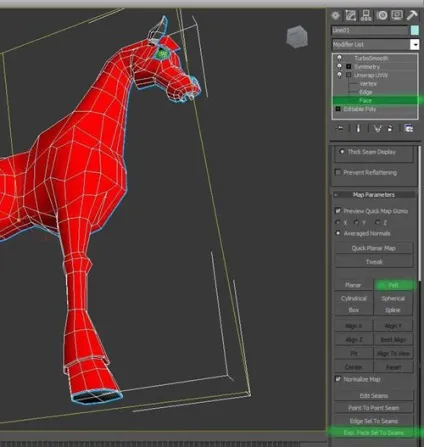Viewport: 424px width, 447px height.
Task: Click Make Unique icon below stack
Action: (377, 128)
